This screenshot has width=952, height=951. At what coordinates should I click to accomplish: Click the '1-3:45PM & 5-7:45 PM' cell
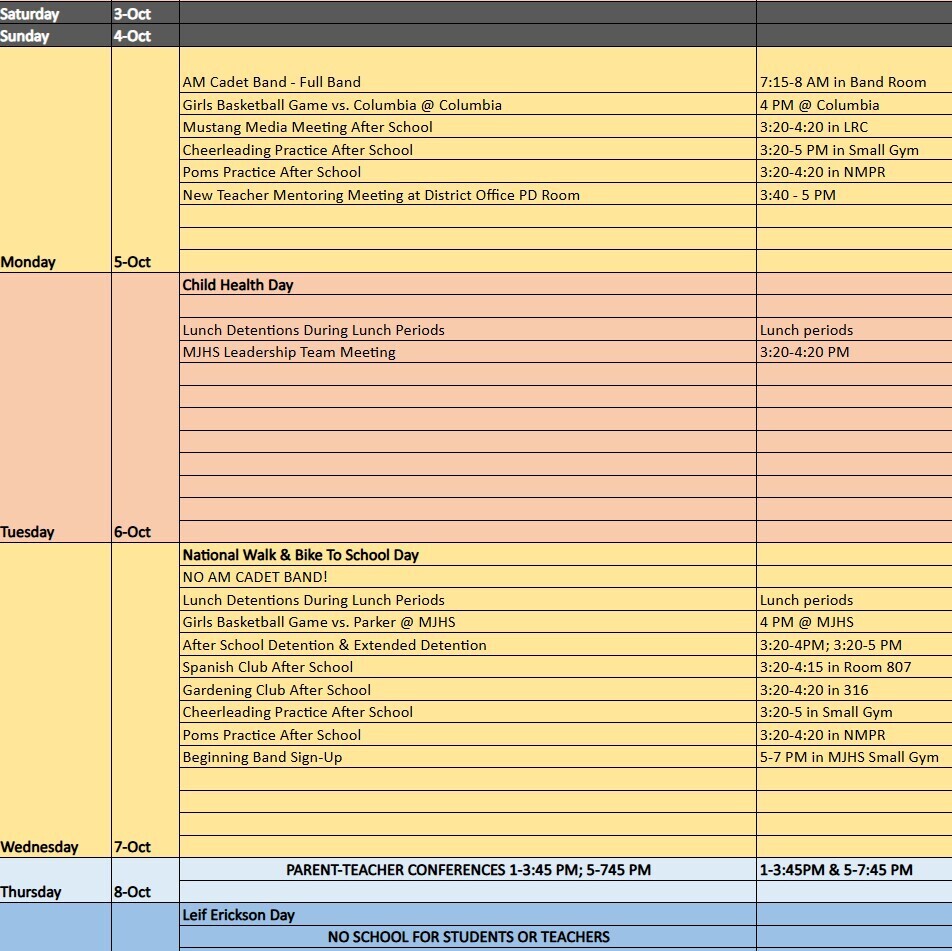coord(854,870)
